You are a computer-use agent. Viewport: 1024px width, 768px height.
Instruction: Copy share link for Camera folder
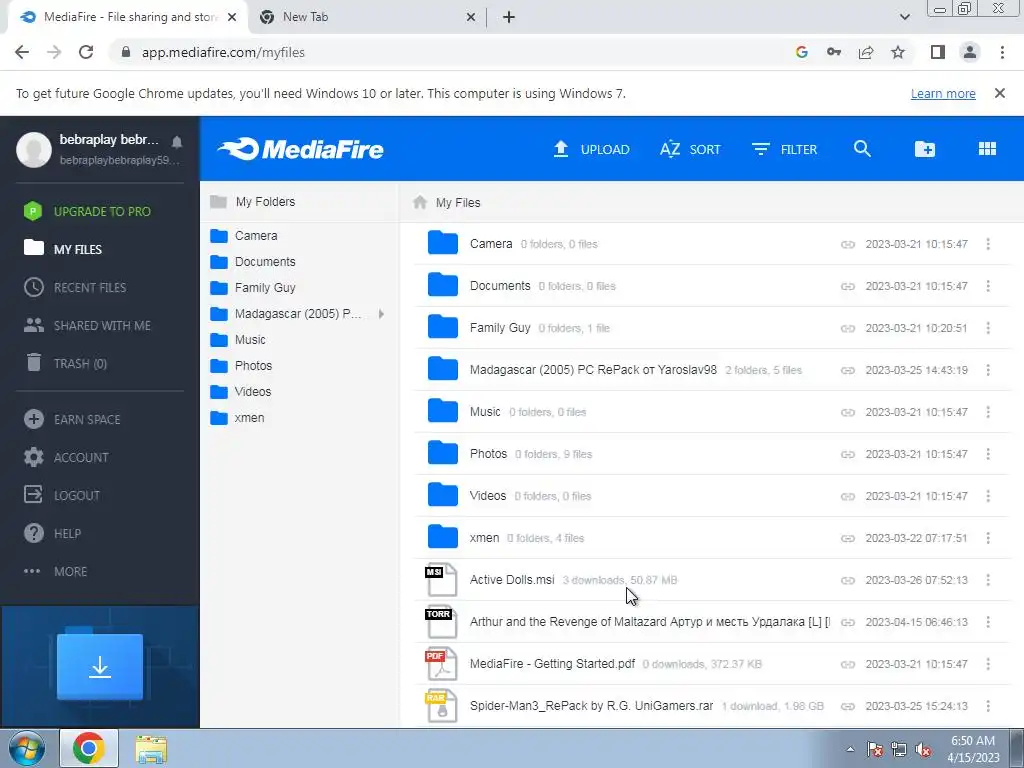pos(848,244)
